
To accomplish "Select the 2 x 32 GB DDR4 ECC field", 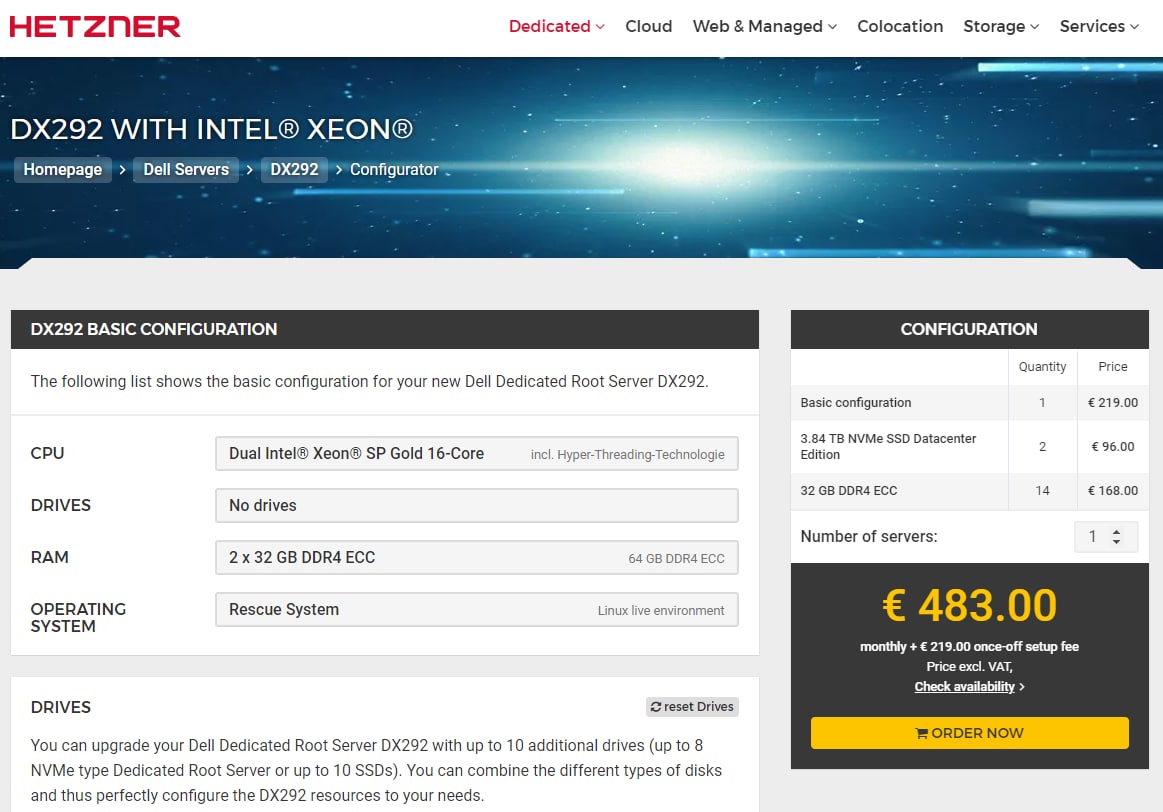I will [477, 558].
